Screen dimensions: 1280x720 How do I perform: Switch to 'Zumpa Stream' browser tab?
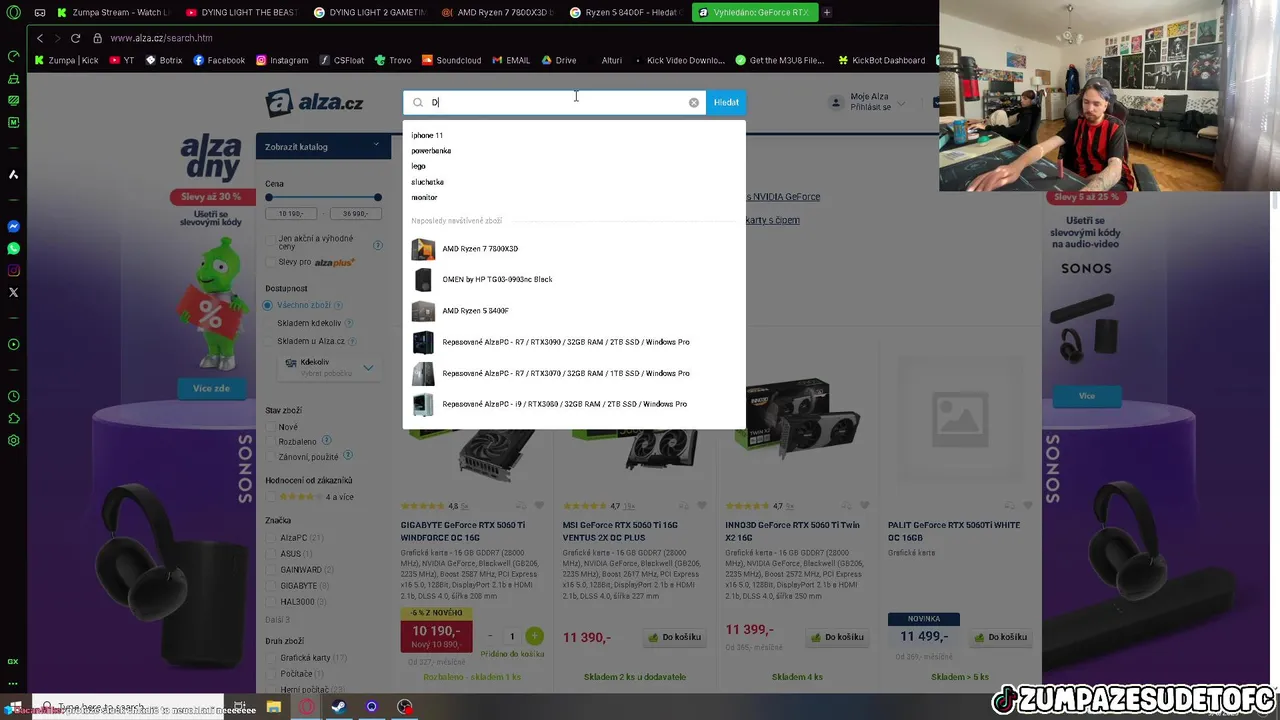115,12
